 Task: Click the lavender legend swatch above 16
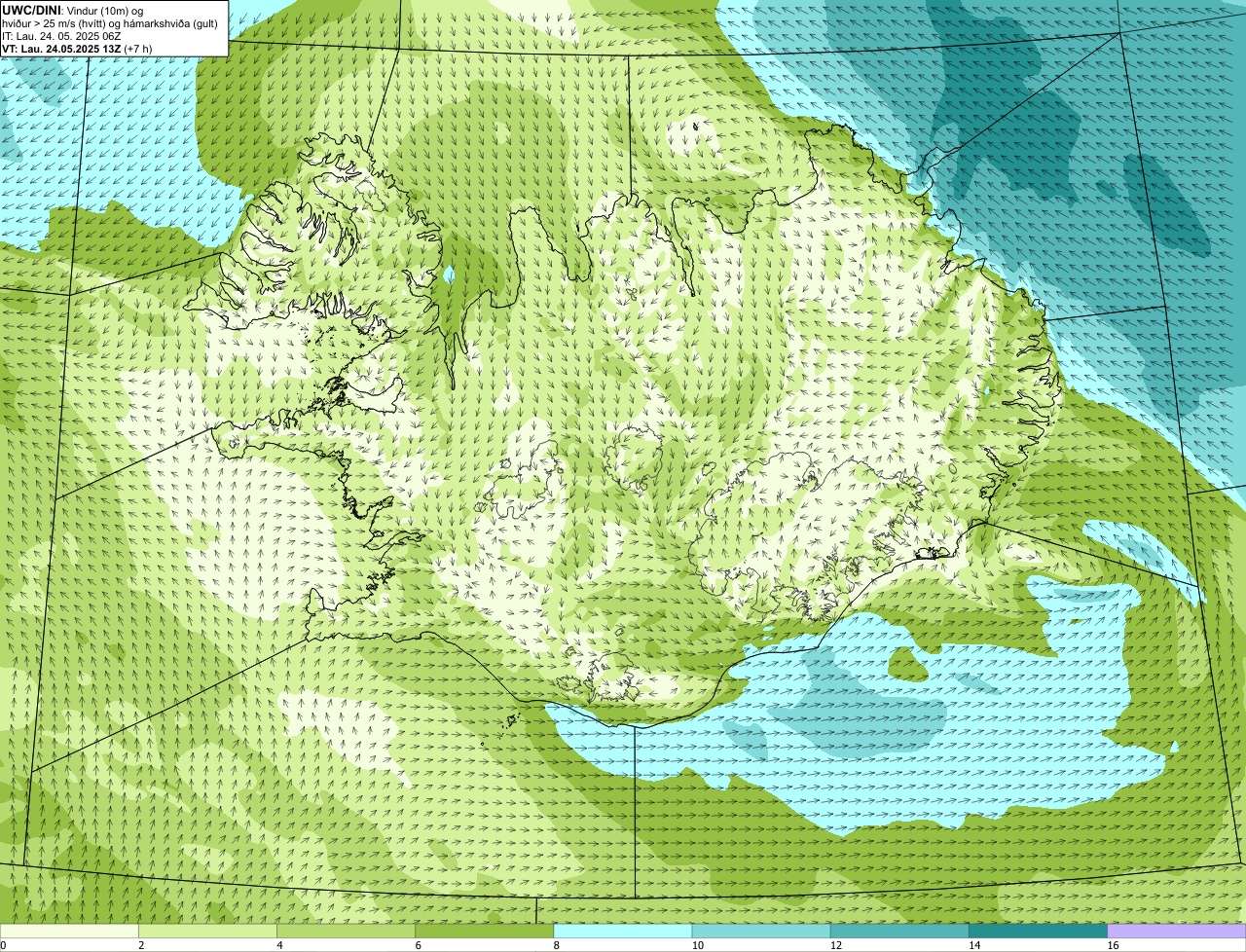[1177, 932]
